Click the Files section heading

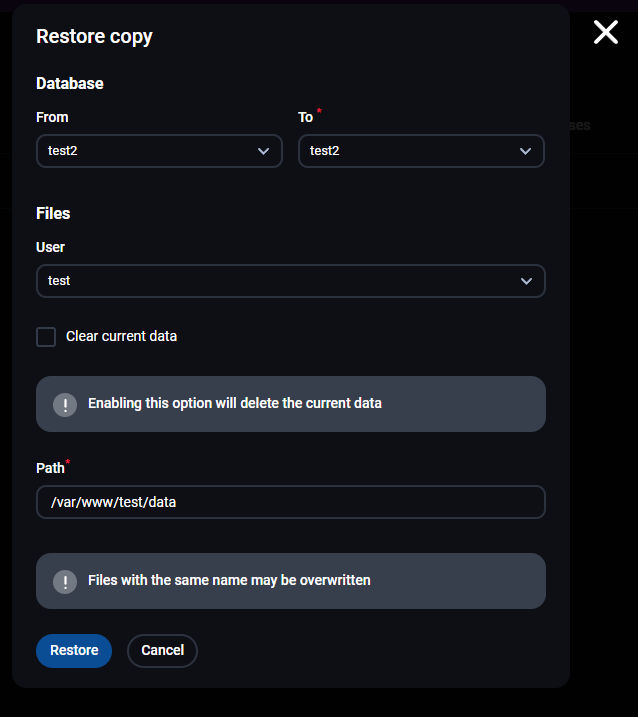[53, 214]
